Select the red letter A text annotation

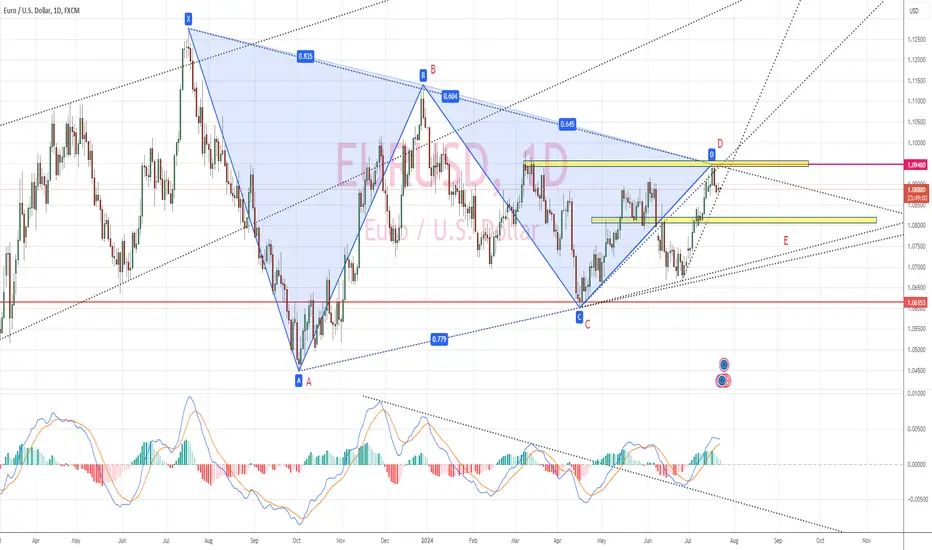click(x=308, y=382)
